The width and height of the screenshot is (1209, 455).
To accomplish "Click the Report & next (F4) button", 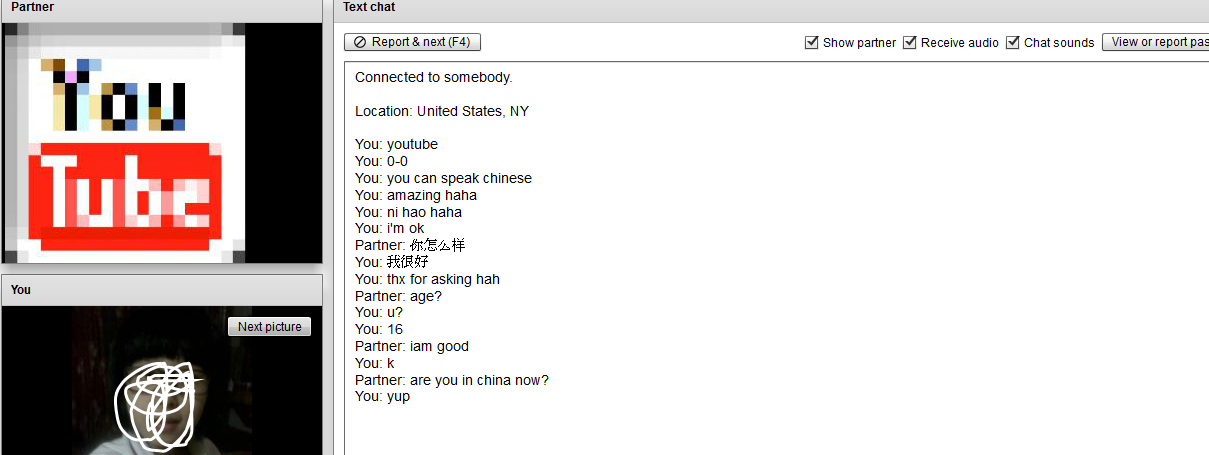I will [x=413, y=42].
